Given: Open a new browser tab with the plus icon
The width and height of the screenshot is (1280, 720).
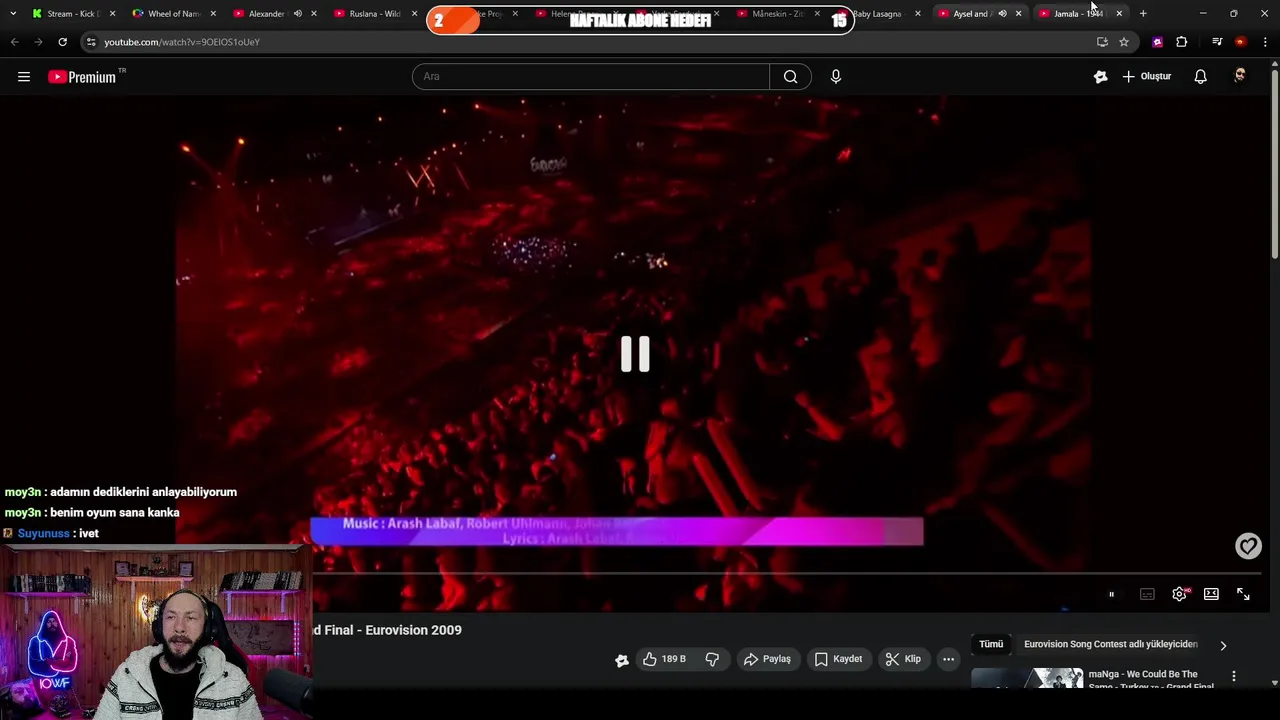Looking at the screenshot, I should point(1143,13).
